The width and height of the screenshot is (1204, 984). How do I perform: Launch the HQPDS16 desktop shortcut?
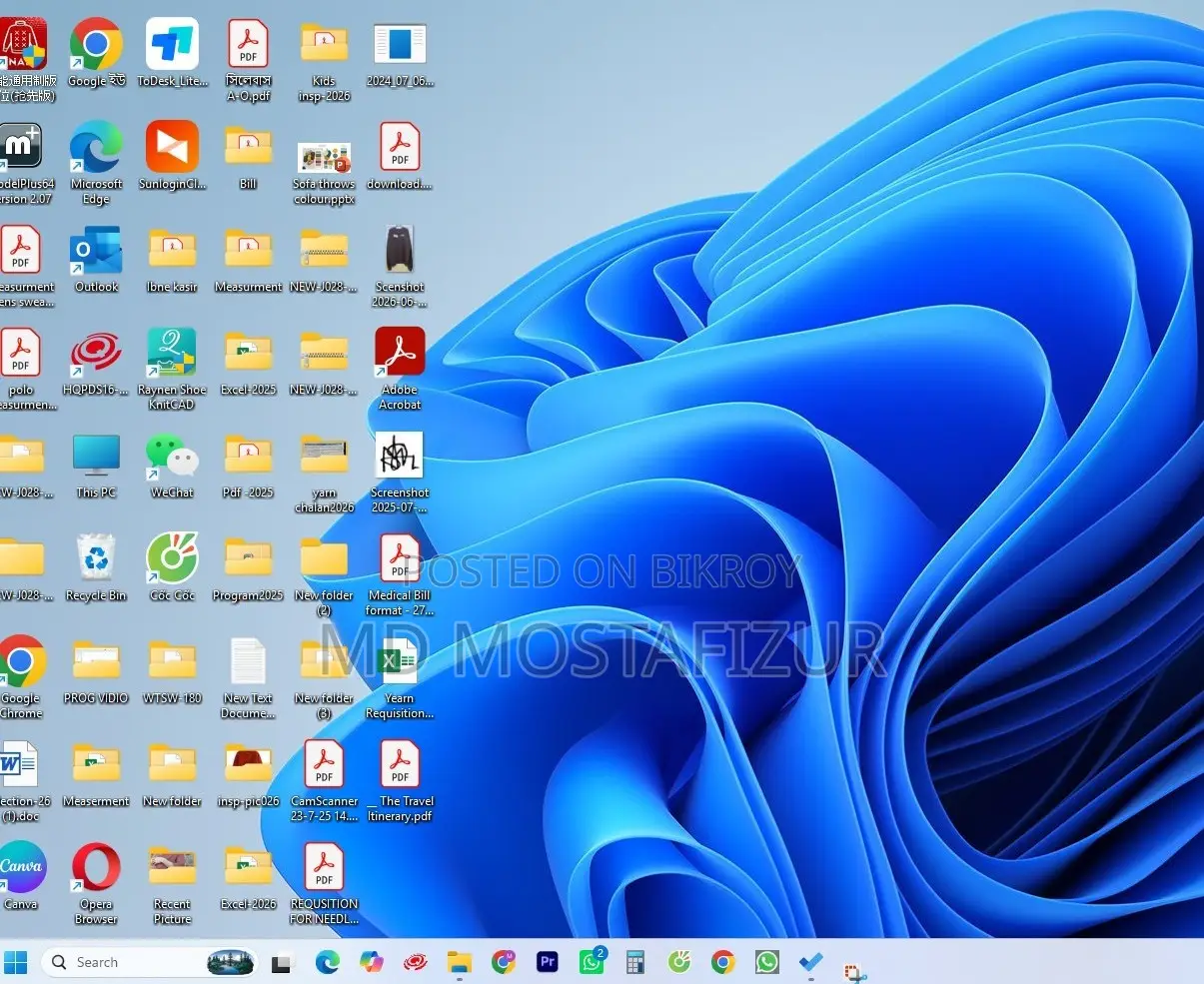click(x=96, y=362)
